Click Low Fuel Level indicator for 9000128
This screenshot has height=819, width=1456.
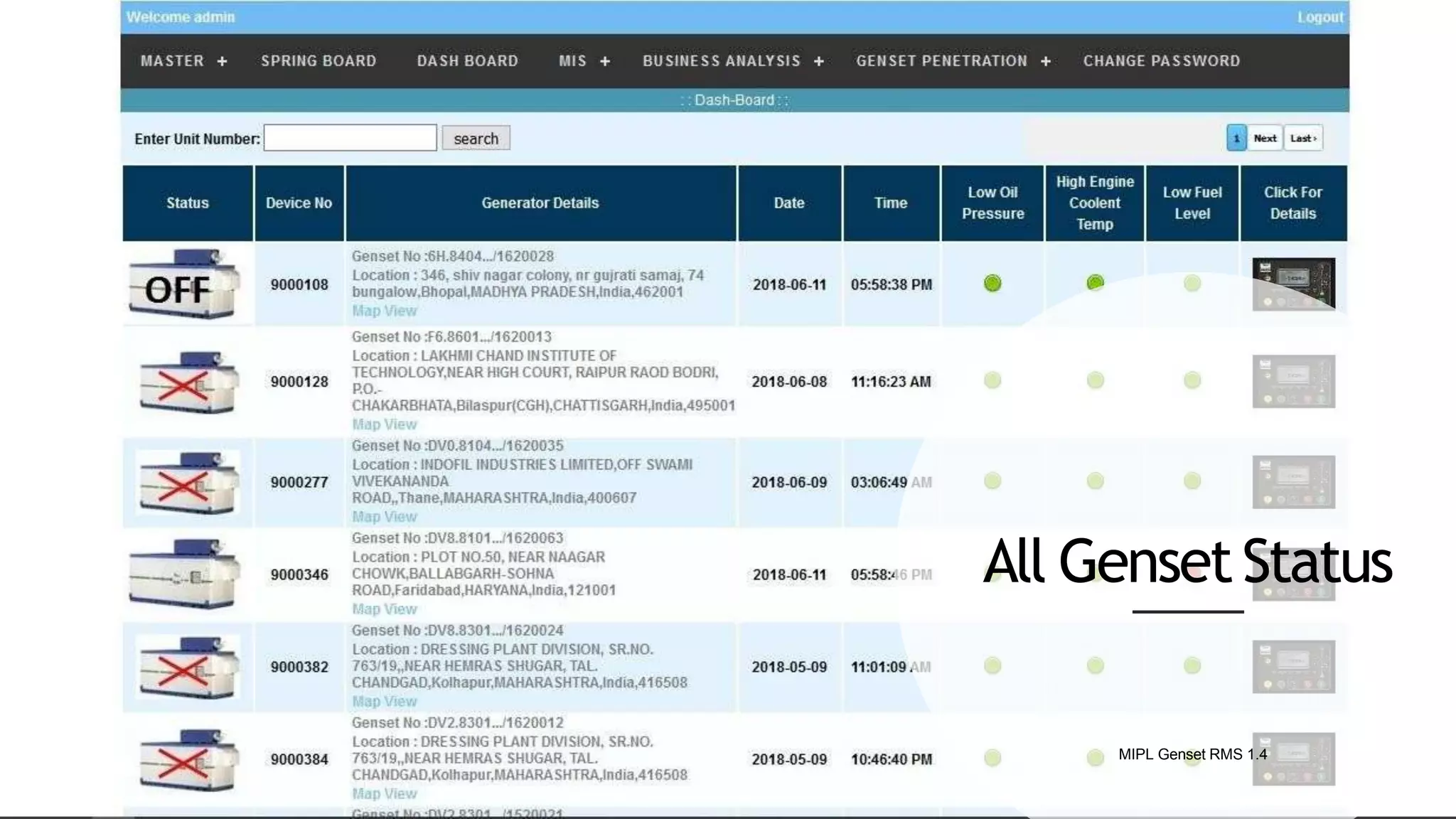coord(1192,380)
